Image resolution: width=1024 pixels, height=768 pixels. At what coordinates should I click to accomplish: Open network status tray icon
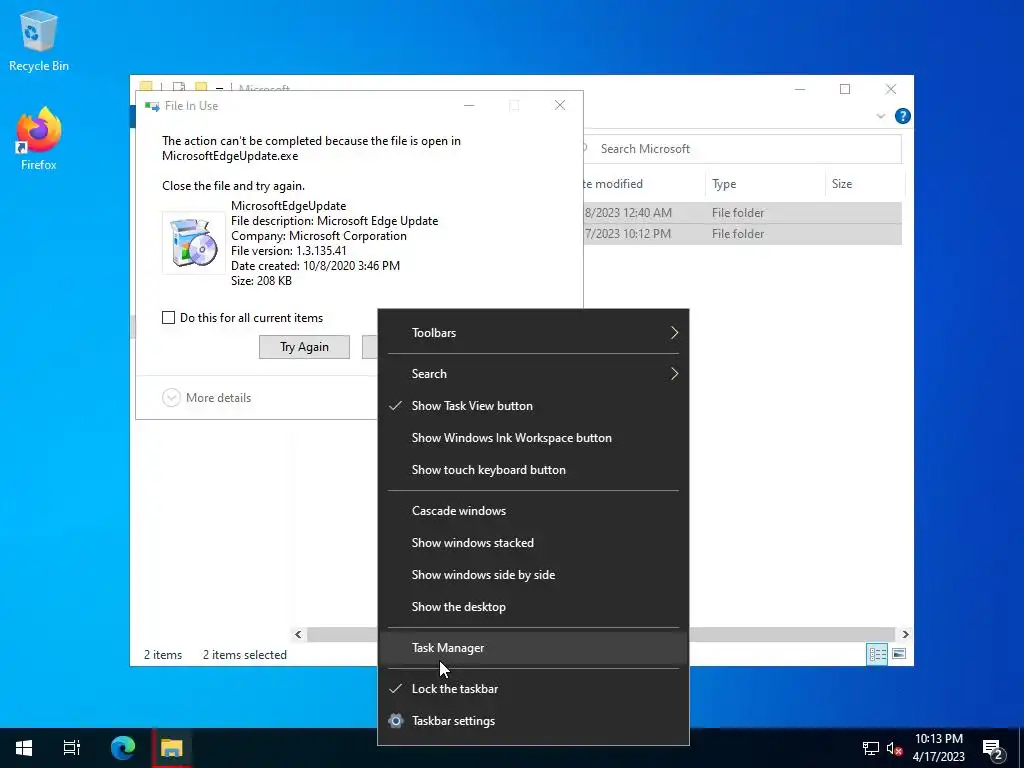click(x=871, y=748)
